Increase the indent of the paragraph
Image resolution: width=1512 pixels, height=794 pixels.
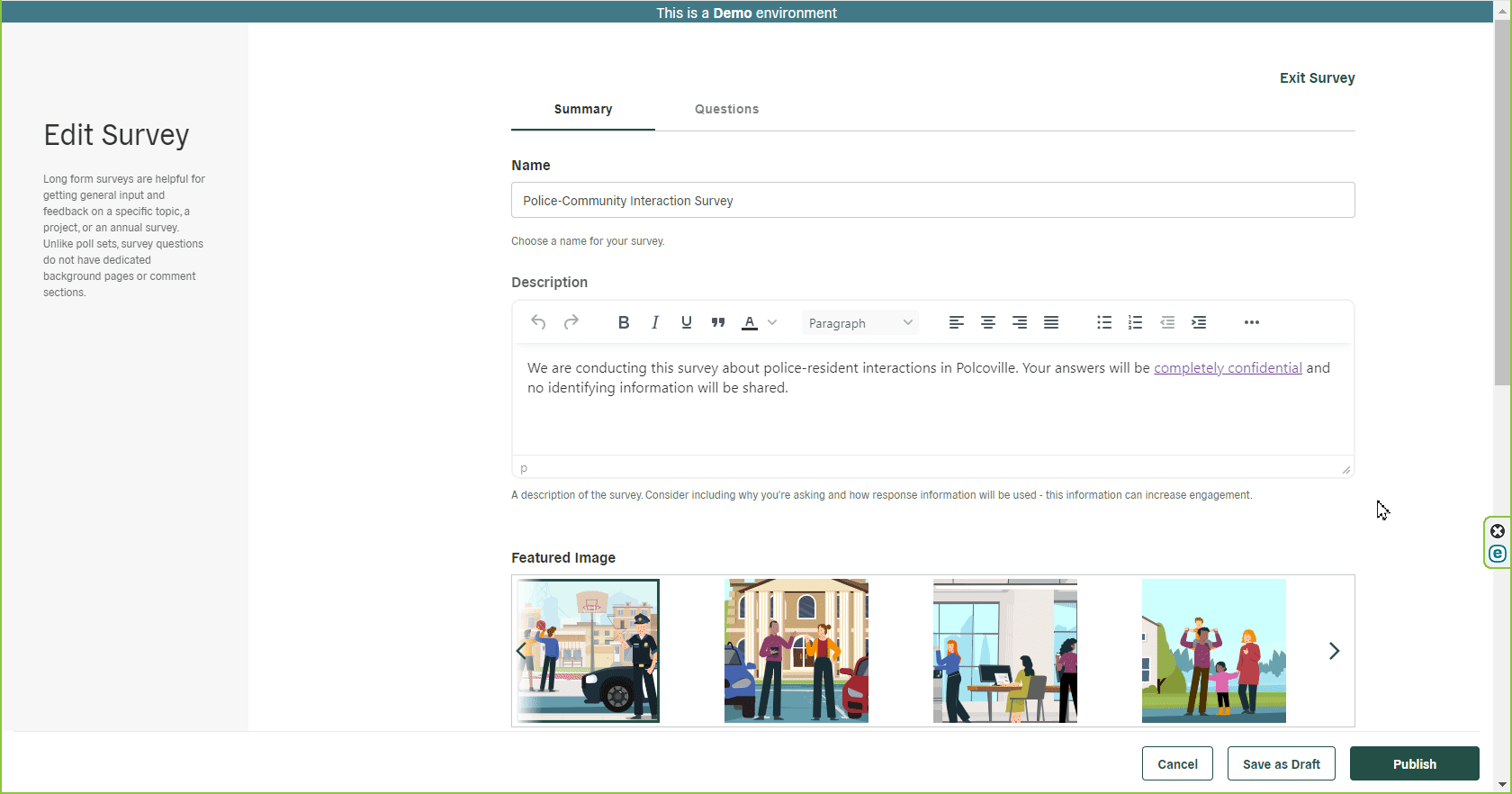(1199, 322)
